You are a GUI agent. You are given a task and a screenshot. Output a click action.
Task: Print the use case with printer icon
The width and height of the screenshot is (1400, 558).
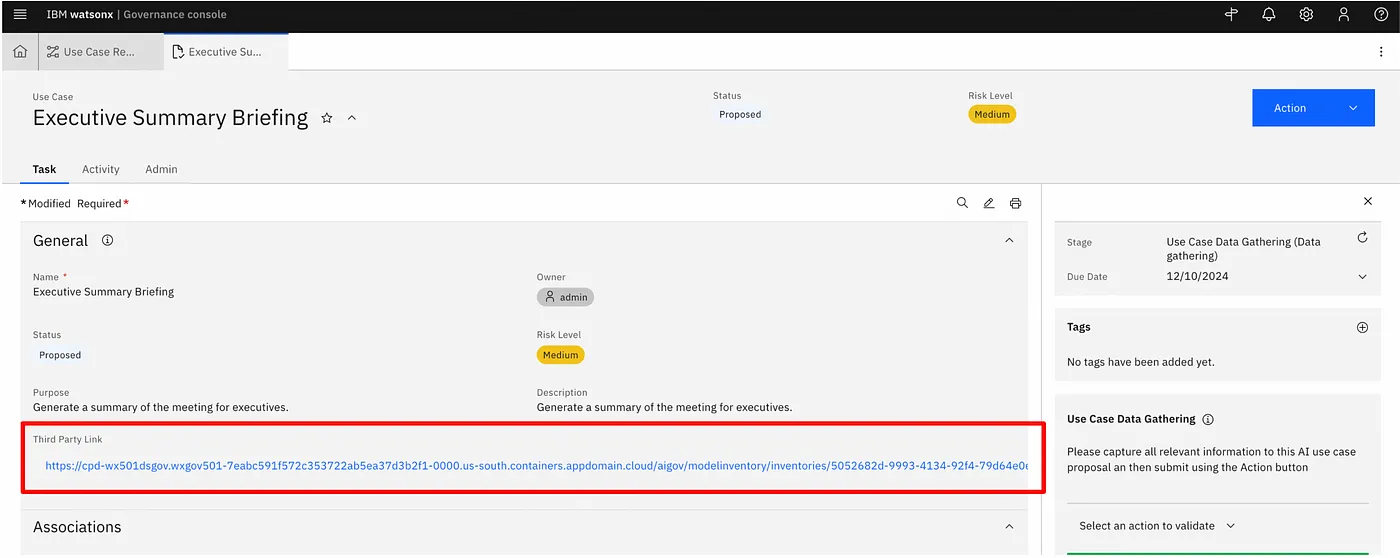1016,203
